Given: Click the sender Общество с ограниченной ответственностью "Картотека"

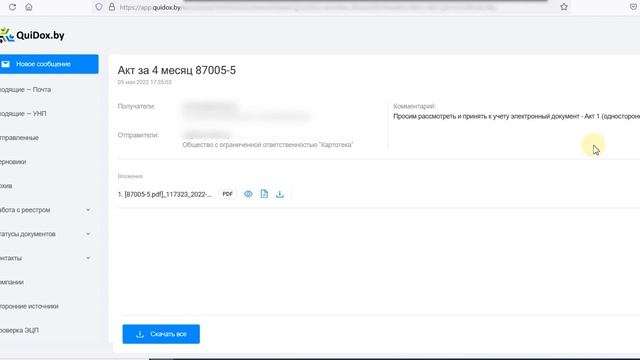Looking at the screenshot, I should pyautogui.click(x=268, y=145).
